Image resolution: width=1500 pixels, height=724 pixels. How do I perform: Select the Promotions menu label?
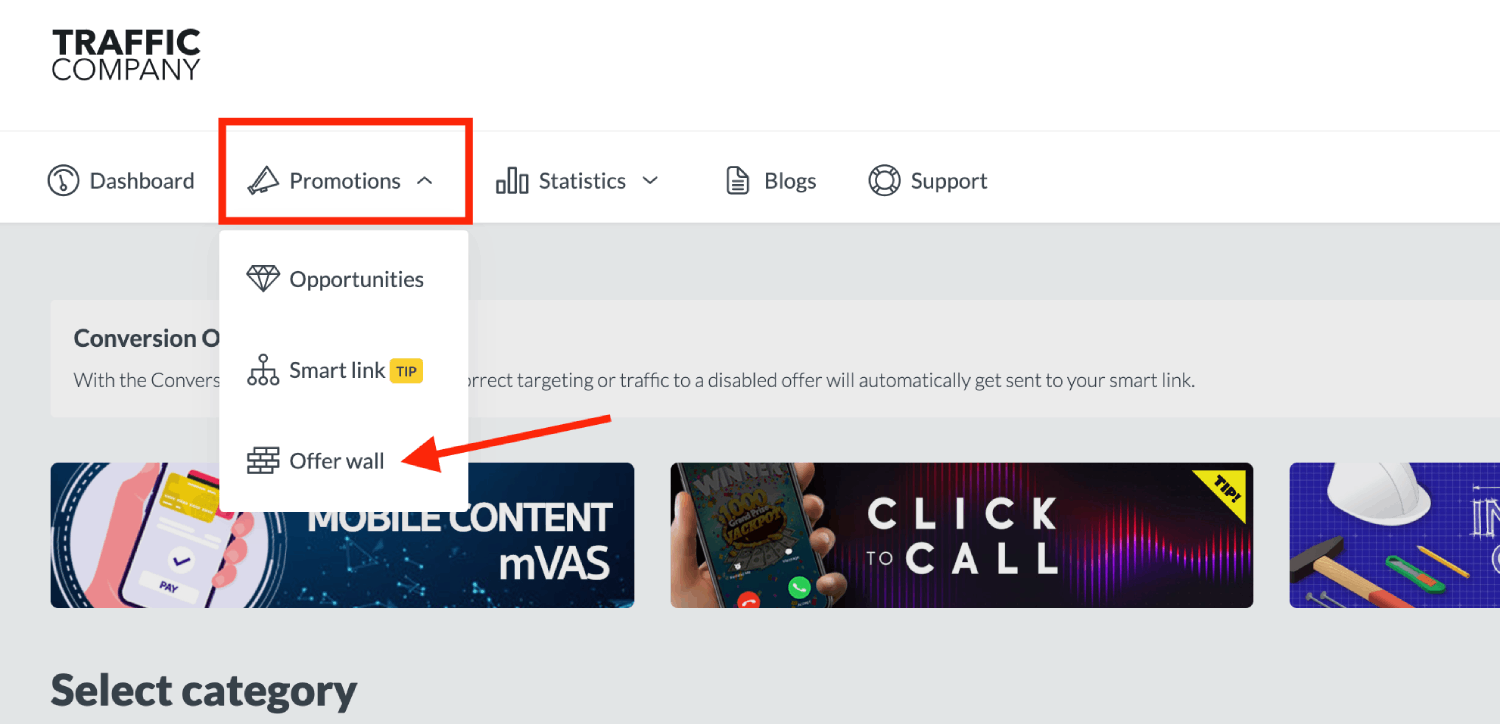(345, 181)
